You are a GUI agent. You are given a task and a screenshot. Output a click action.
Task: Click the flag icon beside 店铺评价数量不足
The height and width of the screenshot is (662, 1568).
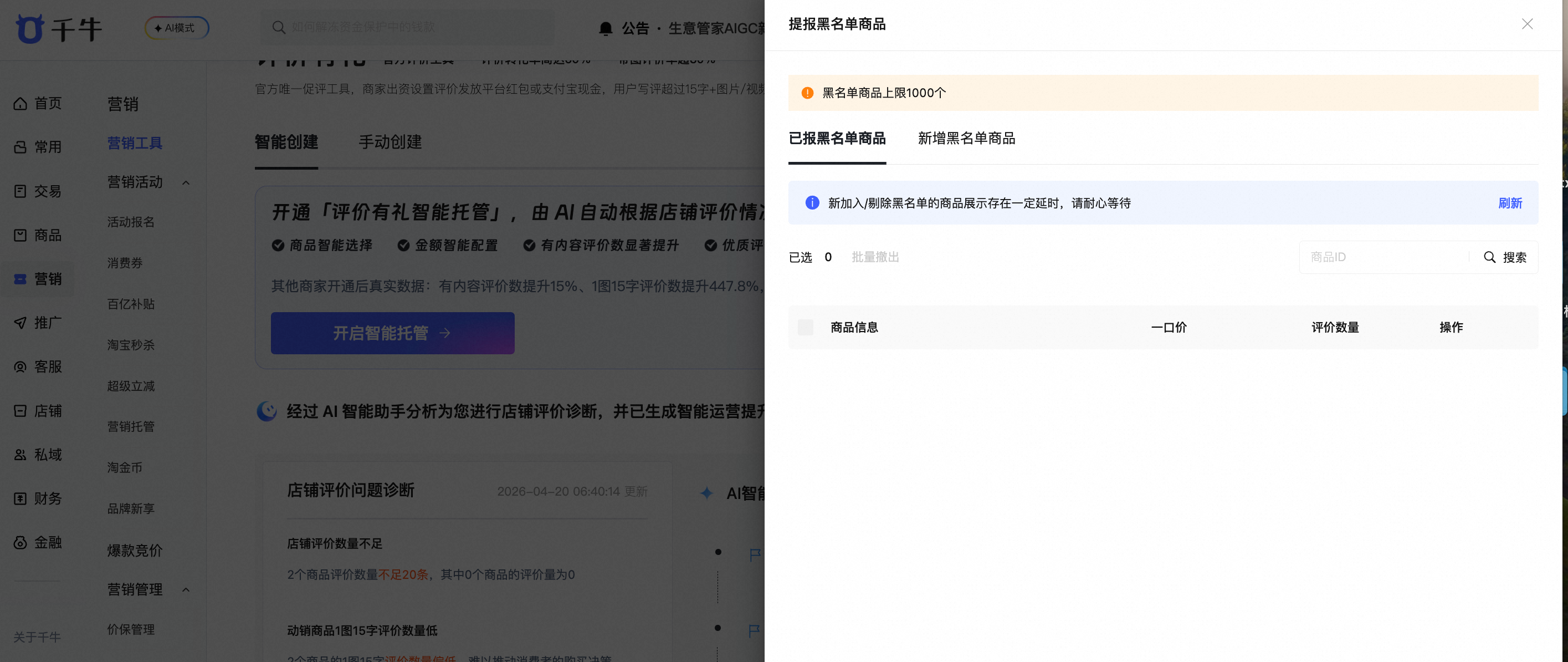pos(755,555)
